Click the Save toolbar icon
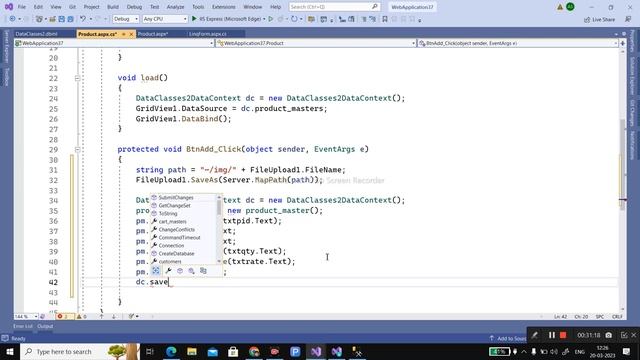This screenshot has width=640, height=360. (61, 19)
